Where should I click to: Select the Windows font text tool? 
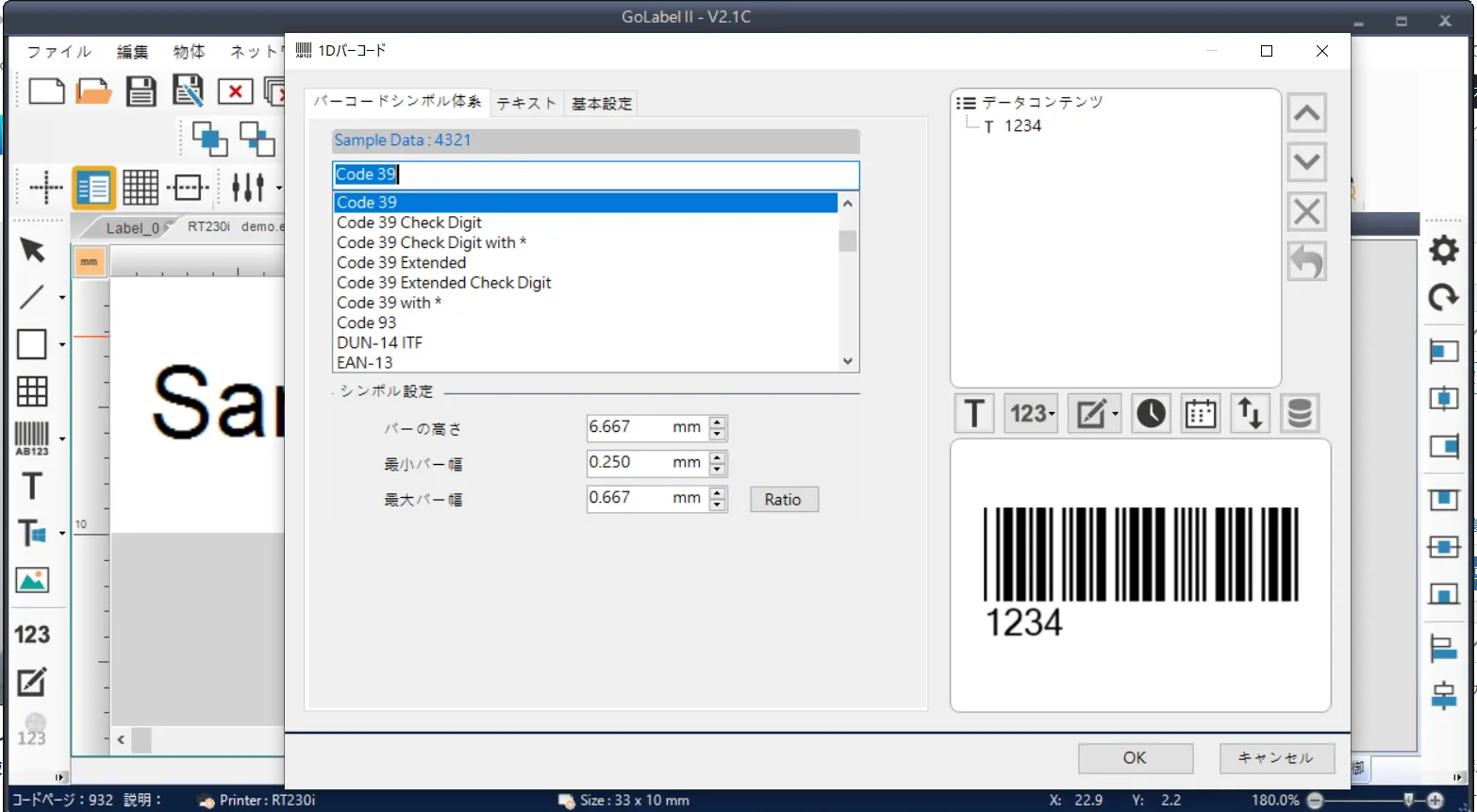click(32, 534)
